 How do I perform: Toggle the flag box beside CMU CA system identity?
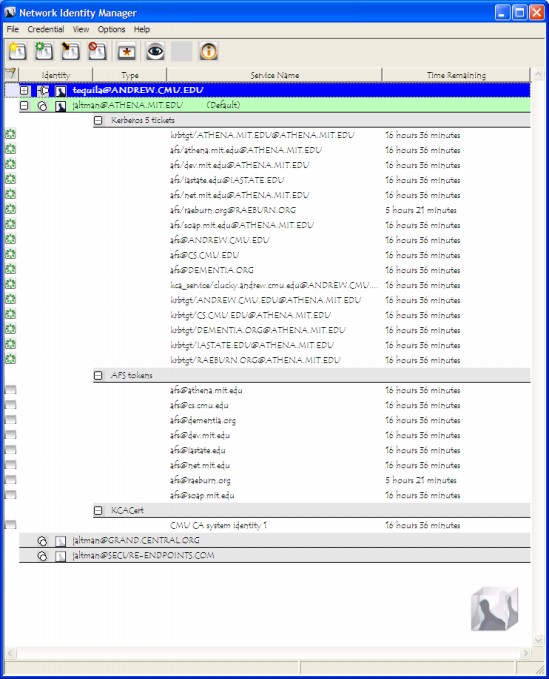(10, 525)
